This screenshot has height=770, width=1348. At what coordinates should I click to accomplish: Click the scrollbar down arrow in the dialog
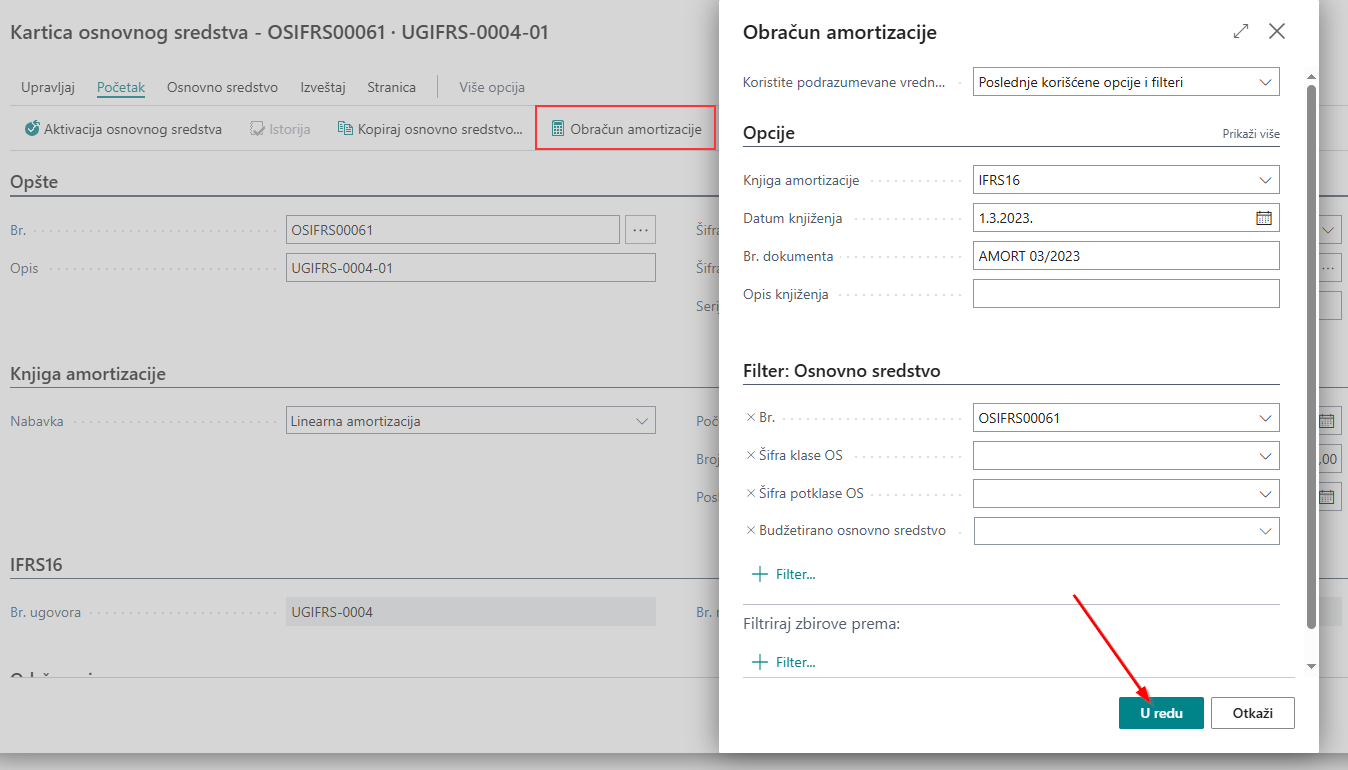click(1311, 665)
